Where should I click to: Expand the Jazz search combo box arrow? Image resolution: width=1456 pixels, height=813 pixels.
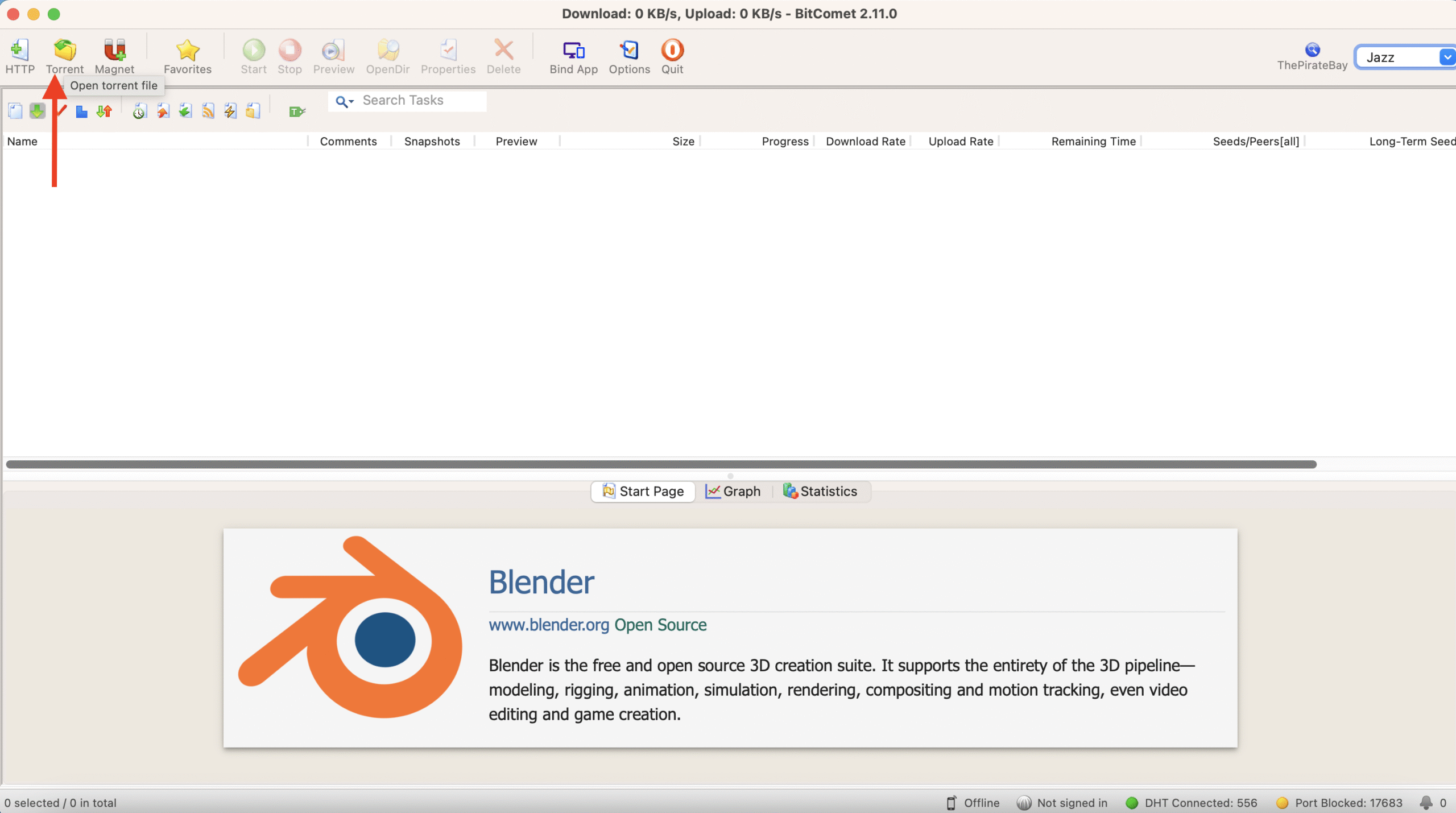[x=1446, y=57]
